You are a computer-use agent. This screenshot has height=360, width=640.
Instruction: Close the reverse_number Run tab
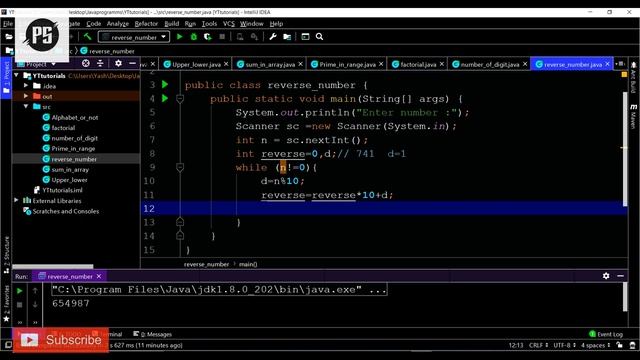pyautogui.click(x=99, y=276)
